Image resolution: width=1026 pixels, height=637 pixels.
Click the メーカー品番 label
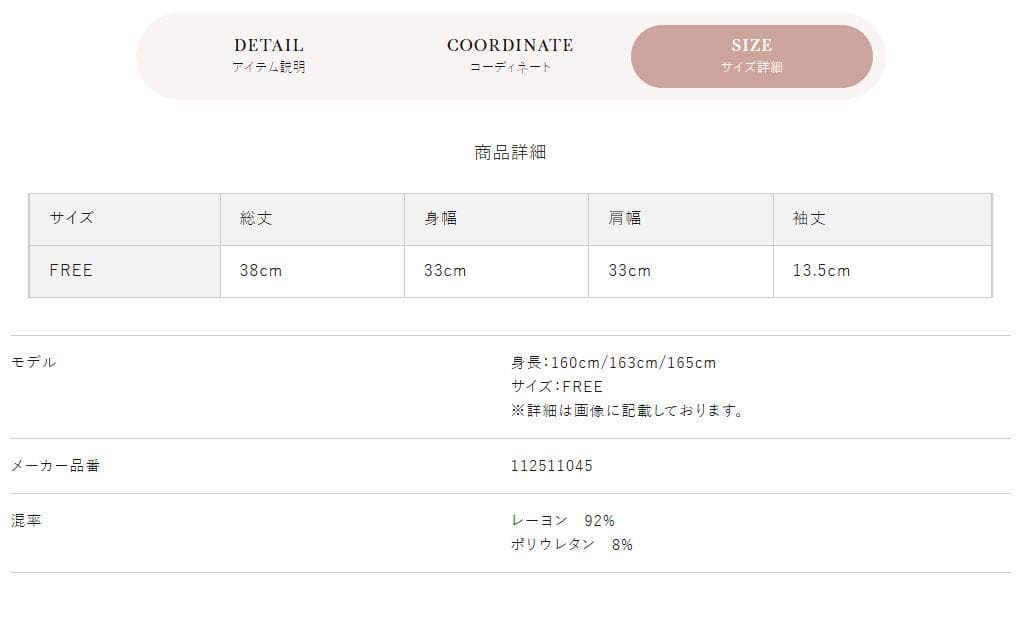pyautogui.click(x=56, y=465)
